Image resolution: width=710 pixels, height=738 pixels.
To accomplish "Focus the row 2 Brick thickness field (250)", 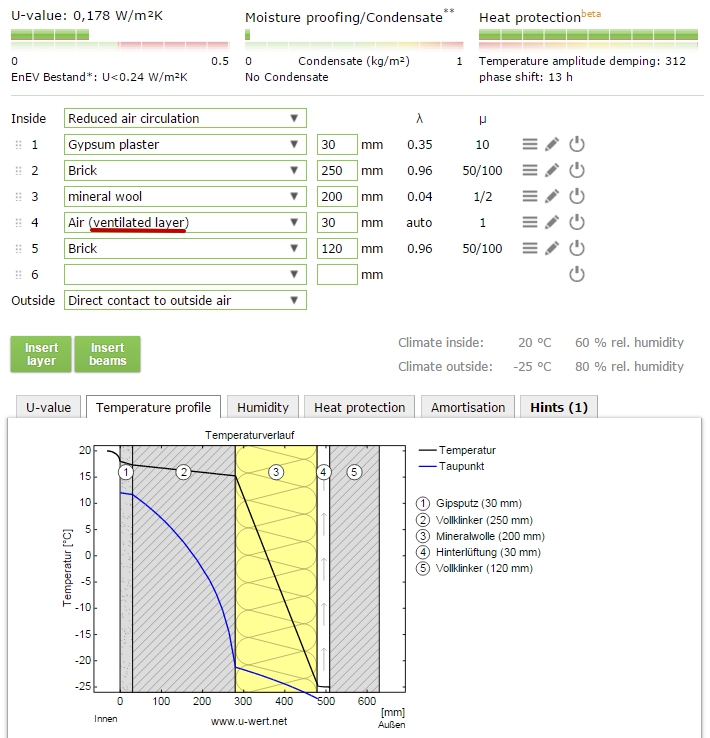I will pos(337,170).
